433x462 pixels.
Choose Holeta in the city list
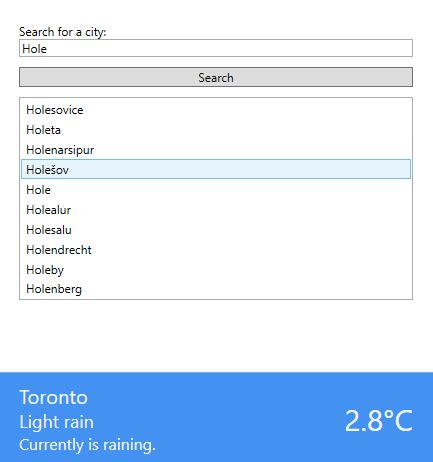coord(216,130)
